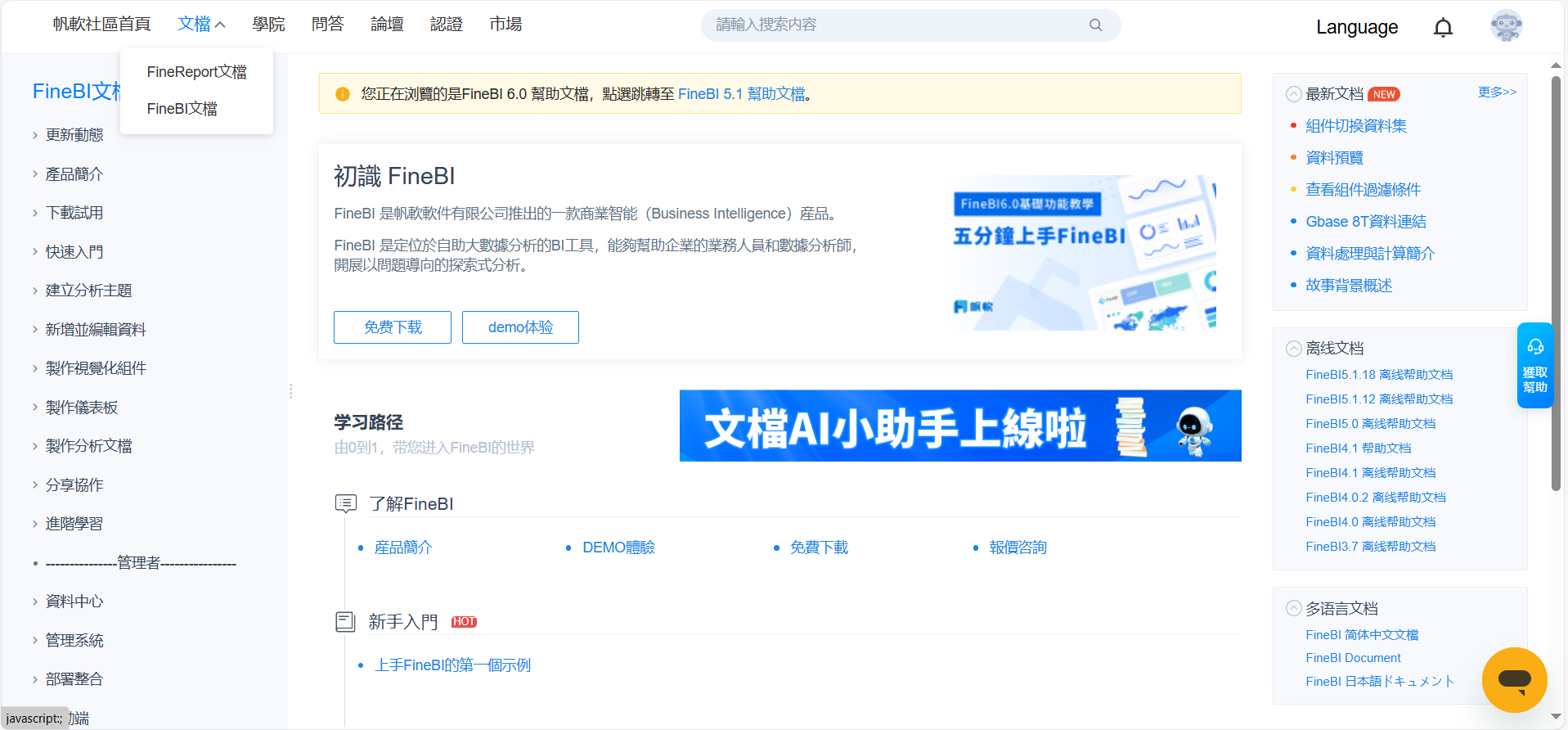Open 帆軟社區首頁 nav item
Screen dimensions: 1568x730
pos(102,25)
